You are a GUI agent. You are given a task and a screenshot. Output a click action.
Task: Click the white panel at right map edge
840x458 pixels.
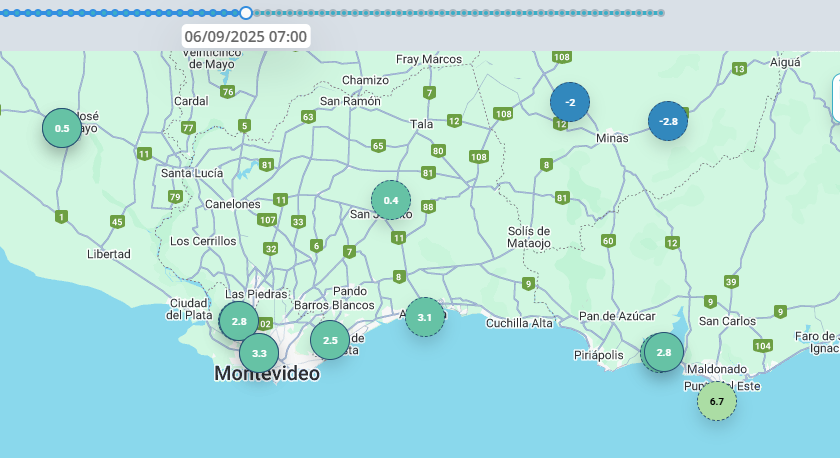pyautogui.click(x=835, y=97)
